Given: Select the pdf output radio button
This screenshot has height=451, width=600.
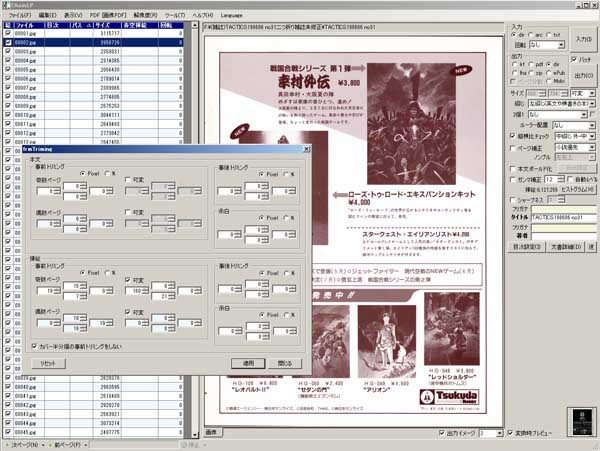Looking at the screenshot, I should (x=531, y=64).
